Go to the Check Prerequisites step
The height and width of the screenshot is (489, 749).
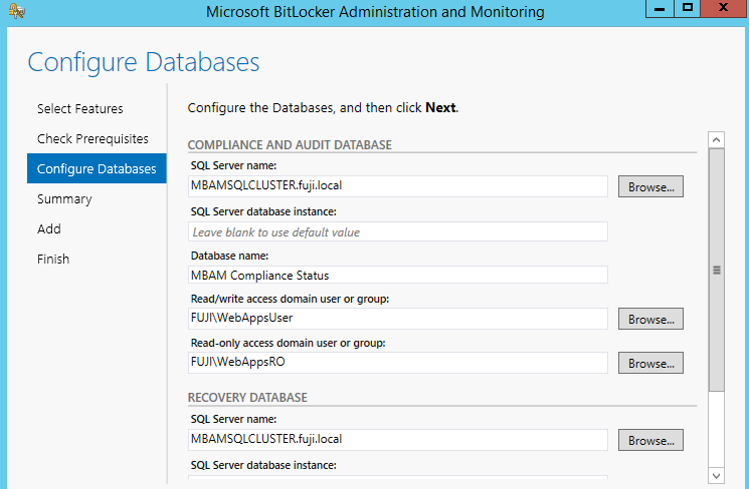(x=93, y=139)
